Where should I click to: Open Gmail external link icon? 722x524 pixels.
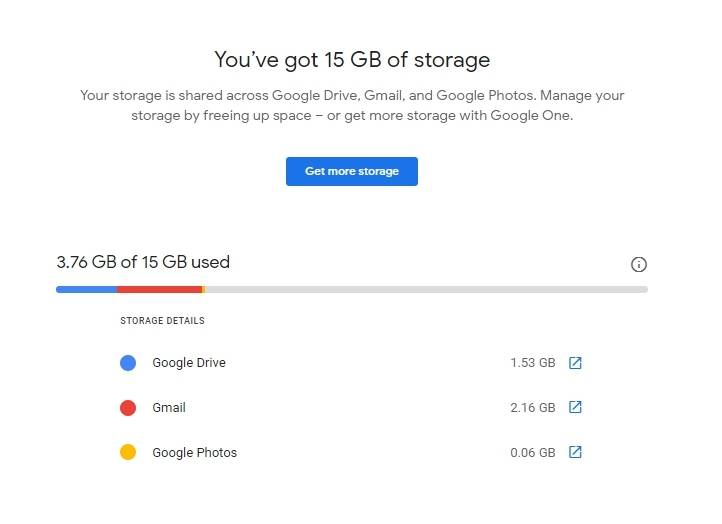coord(575,408)
